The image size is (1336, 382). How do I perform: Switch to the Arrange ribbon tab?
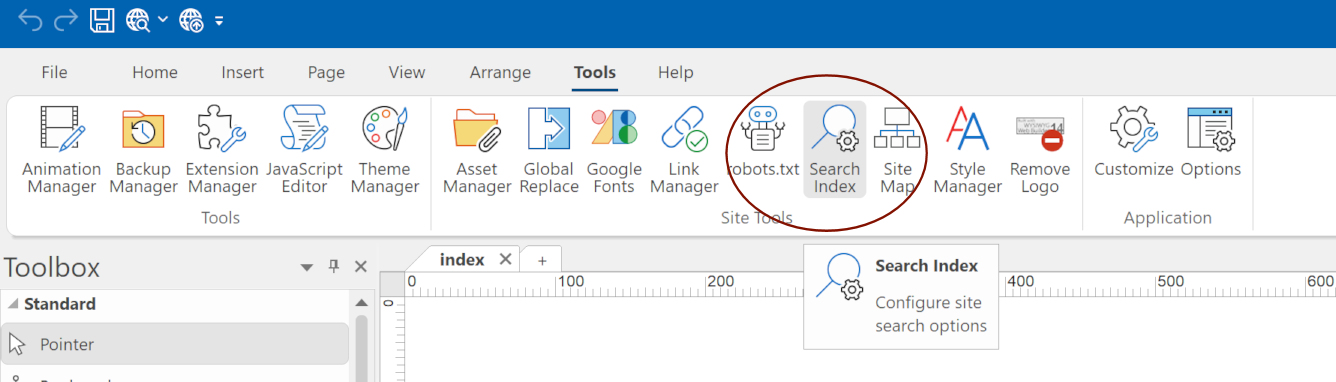coord(500,72)
